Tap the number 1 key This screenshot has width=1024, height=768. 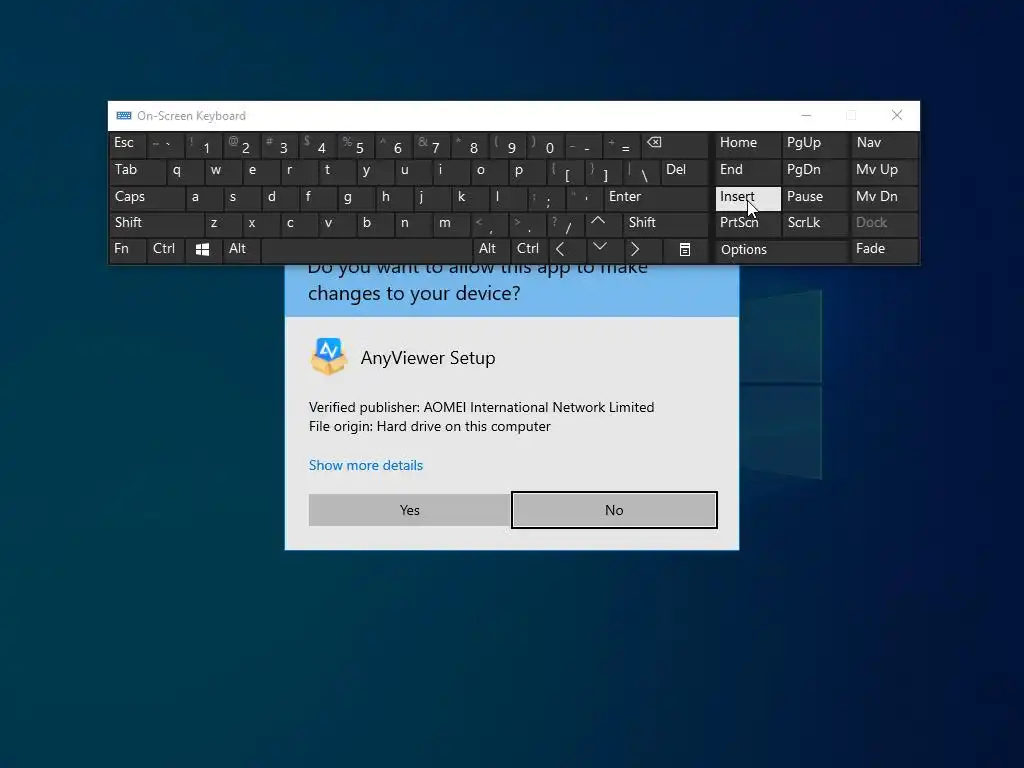pyautogui.click(x=203, y=144)
